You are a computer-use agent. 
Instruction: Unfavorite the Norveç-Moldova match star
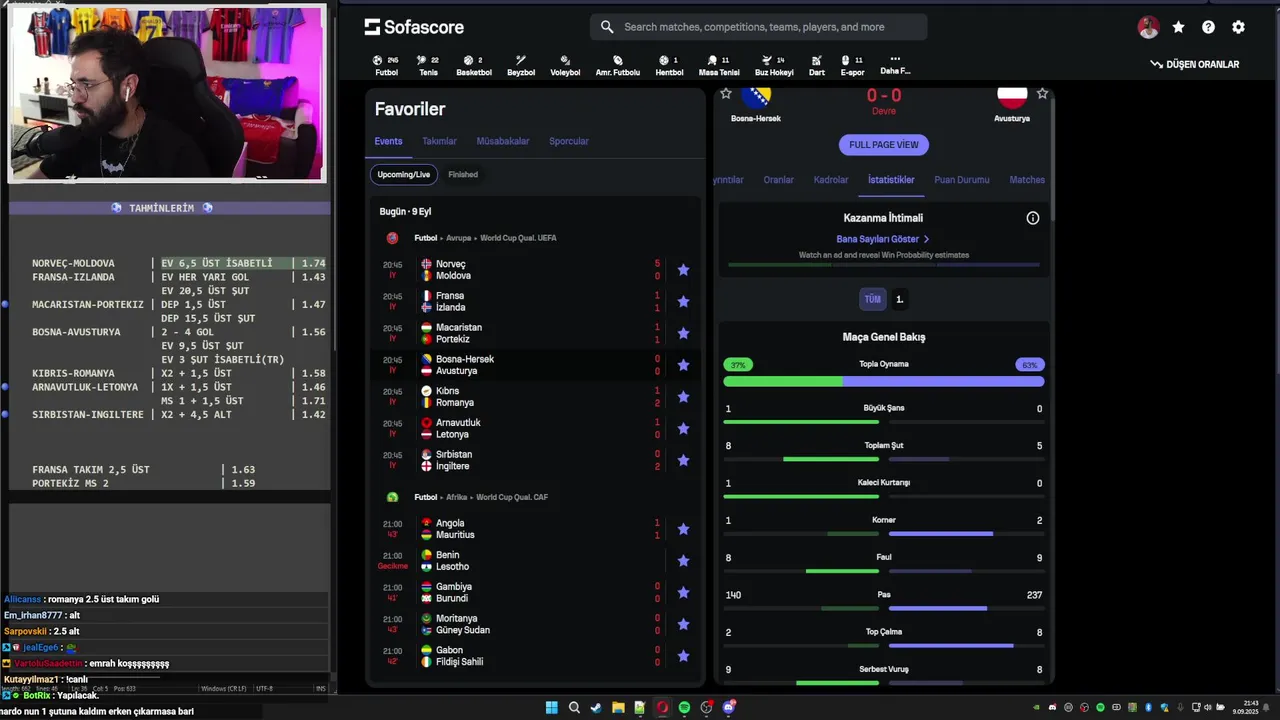point(683,270)
